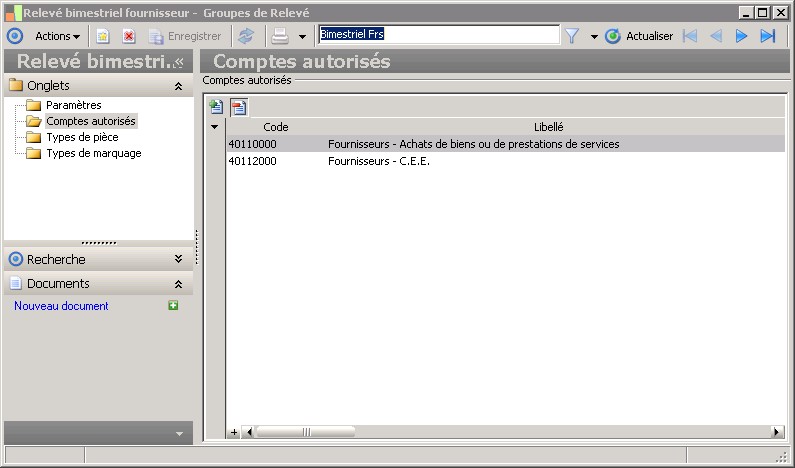
Task: Click the blue circular application icon in toolbar
Action: (x=15, y=36)
